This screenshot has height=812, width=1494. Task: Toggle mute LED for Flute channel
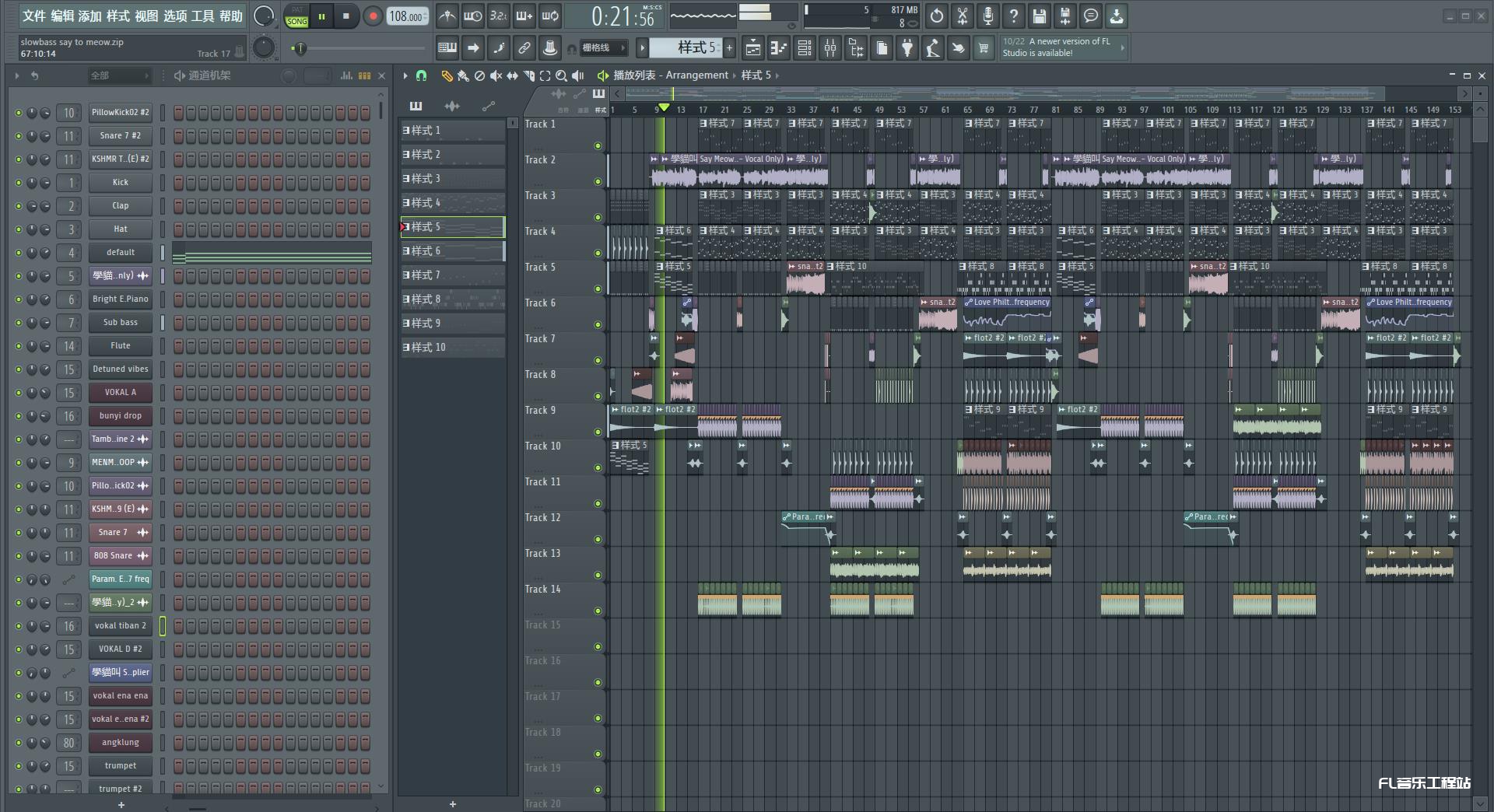pos(19,346)
